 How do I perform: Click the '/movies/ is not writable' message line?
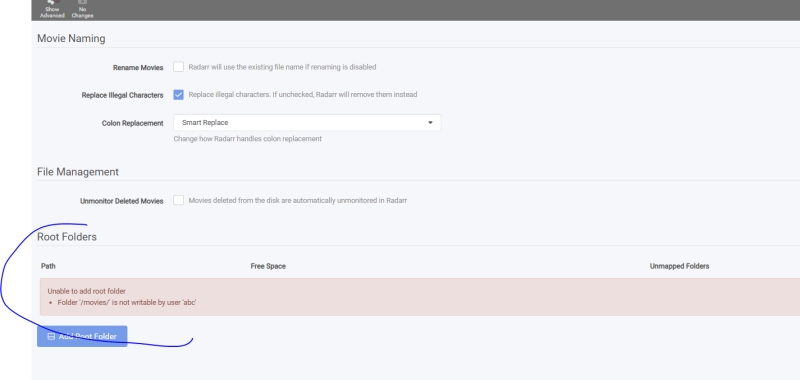[x=127, y=302]
